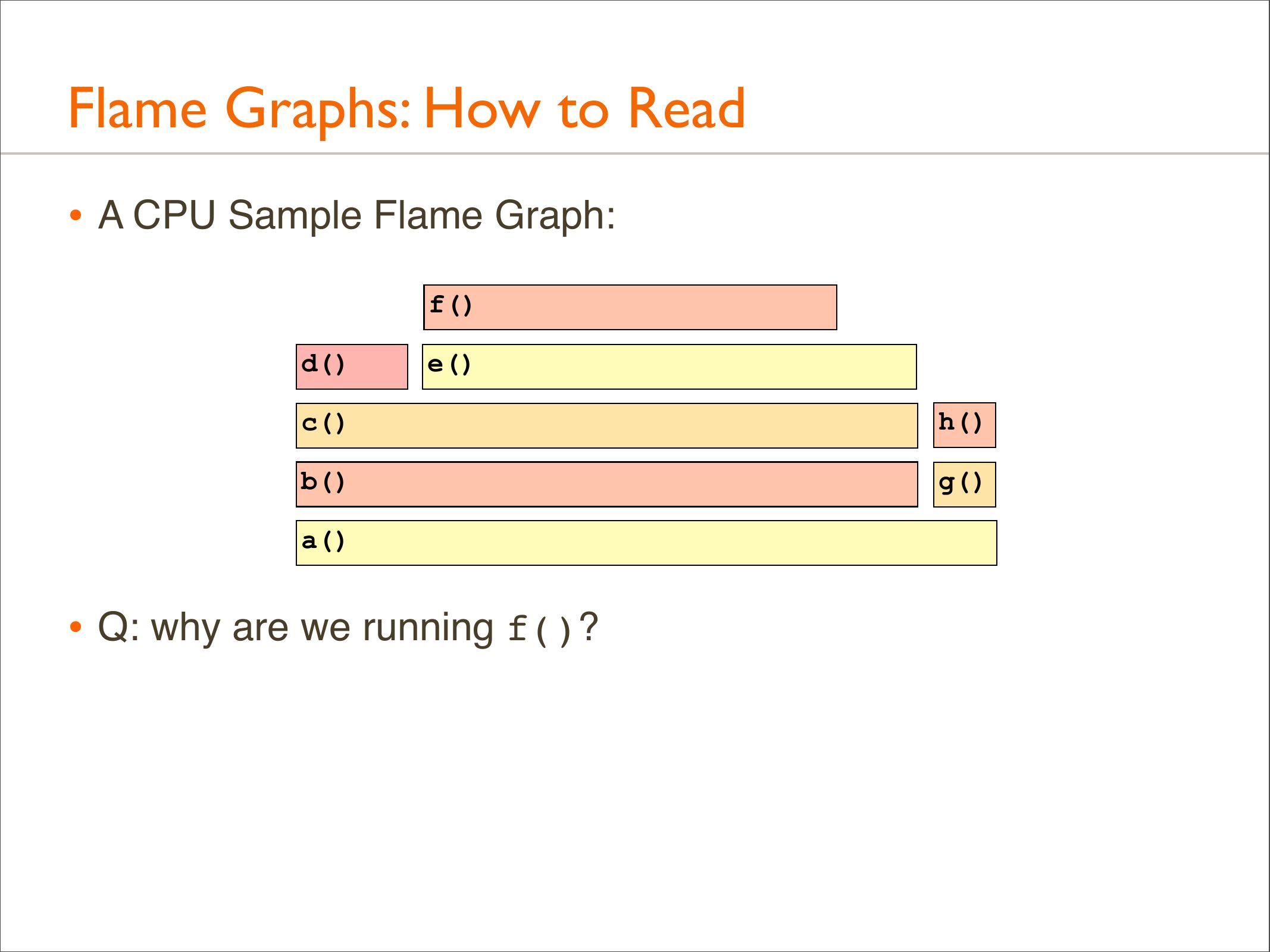
Task: Select the bottom a() frame bar
Action: [646, 543]
